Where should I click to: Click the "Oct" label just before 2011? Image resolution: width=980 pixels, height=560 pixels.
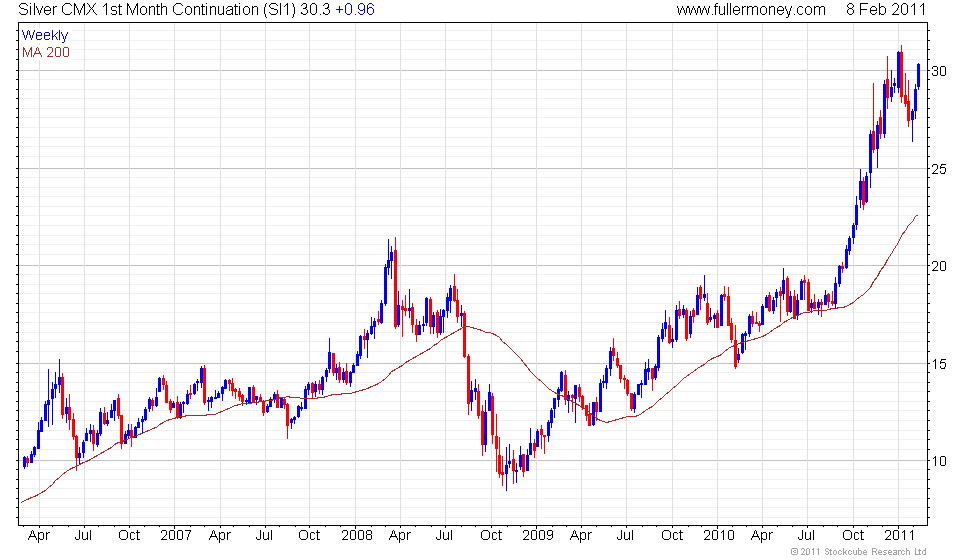pos(853,535)
